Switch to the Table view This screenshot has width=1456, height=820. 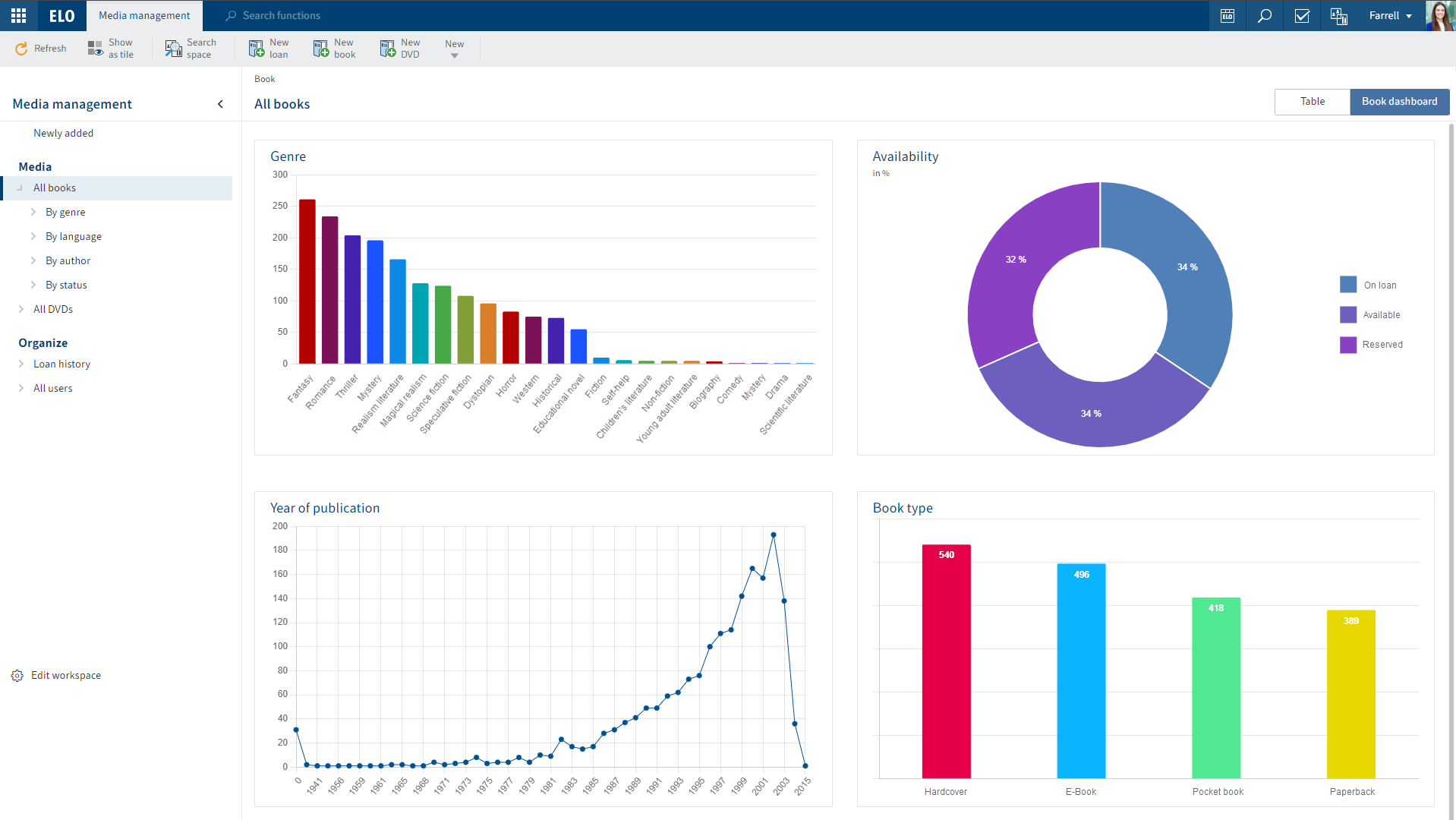pyautogui.click(x=1312, y=101)
